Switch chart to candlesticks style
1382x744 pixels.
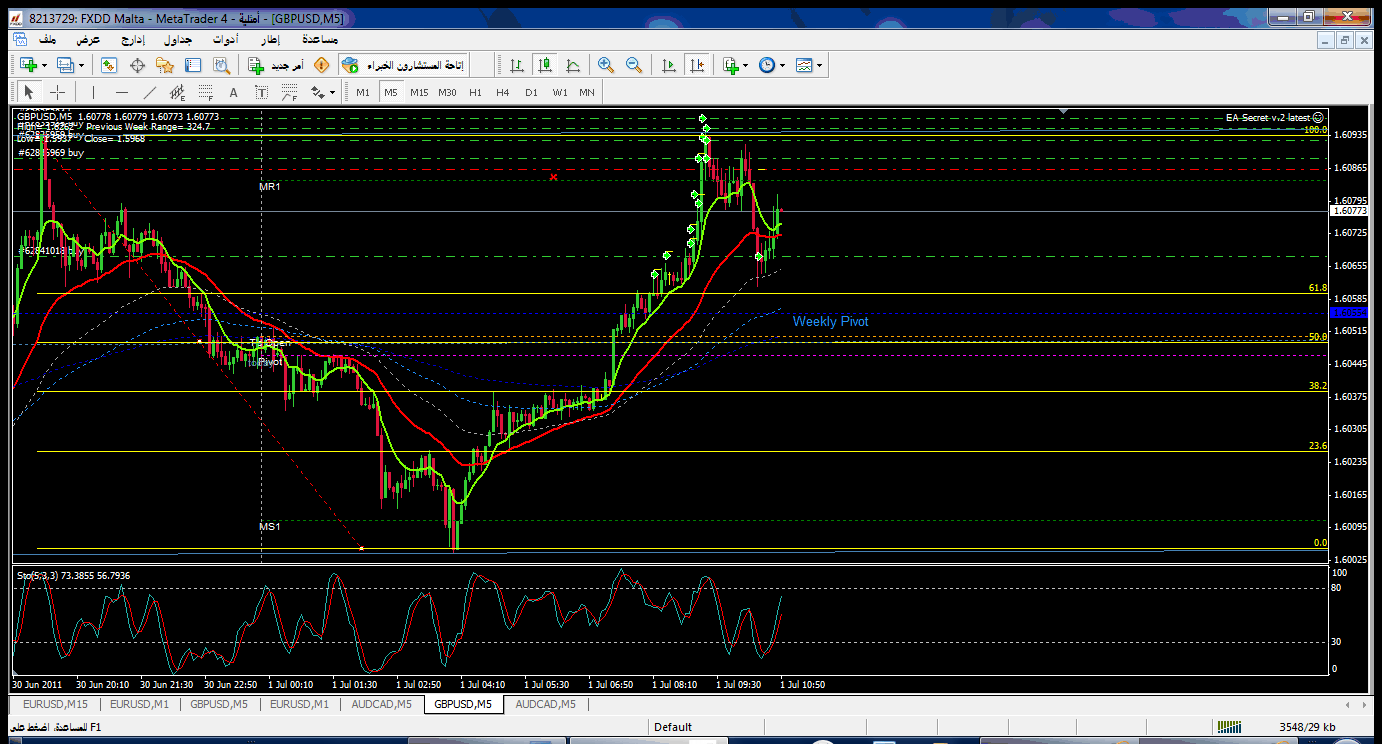[x=545, y=65]
